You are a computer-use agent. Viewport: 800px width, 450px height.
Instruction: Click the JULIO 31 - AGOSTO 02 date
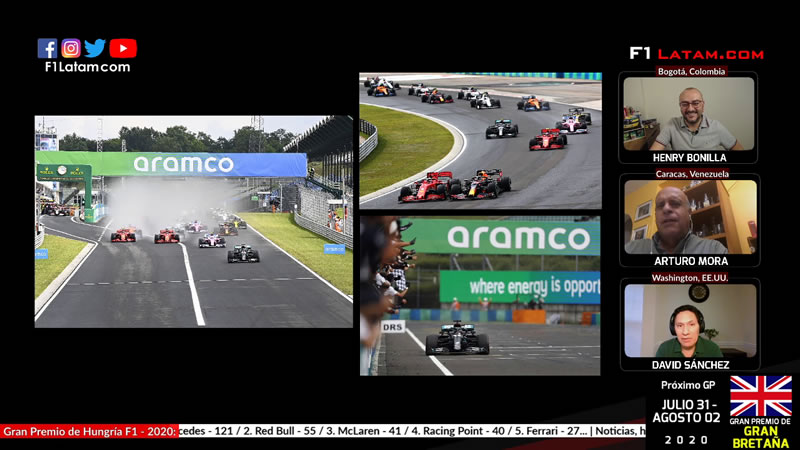click(x=687, y=411)
